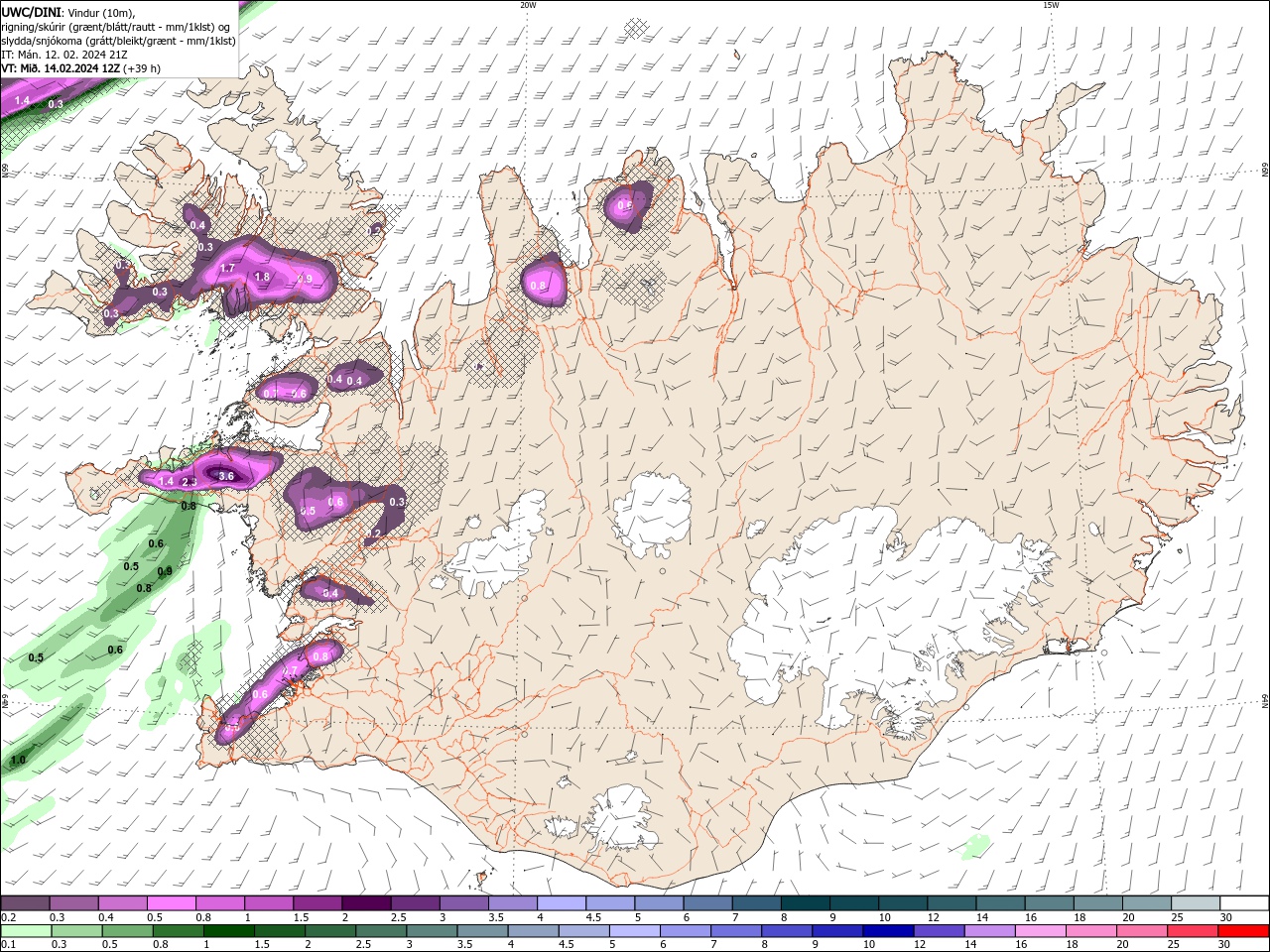This screenshot has height=952, width=1270.
Task: Click the 2.3 snowfall value on Snæfellsnes
Action: point(190,482)
